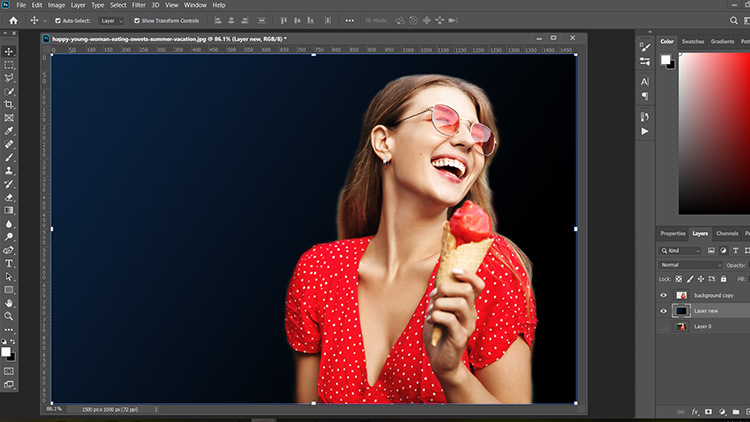
Task: Open the File menu
Action: click(x=21, y=5)
